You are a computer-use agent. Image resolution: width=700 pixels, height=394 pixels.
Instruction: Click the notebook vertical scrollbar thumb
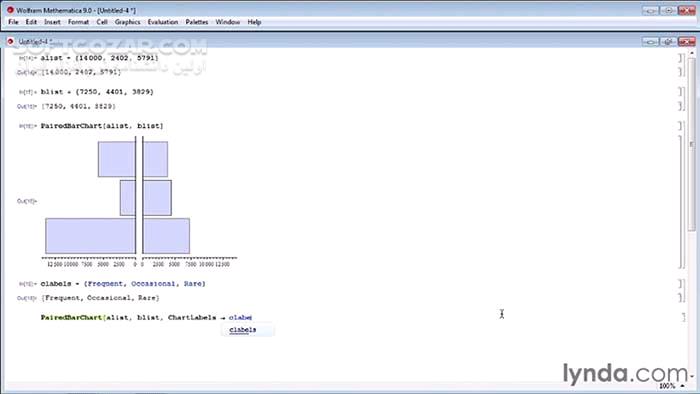click(x=692, y=144)
